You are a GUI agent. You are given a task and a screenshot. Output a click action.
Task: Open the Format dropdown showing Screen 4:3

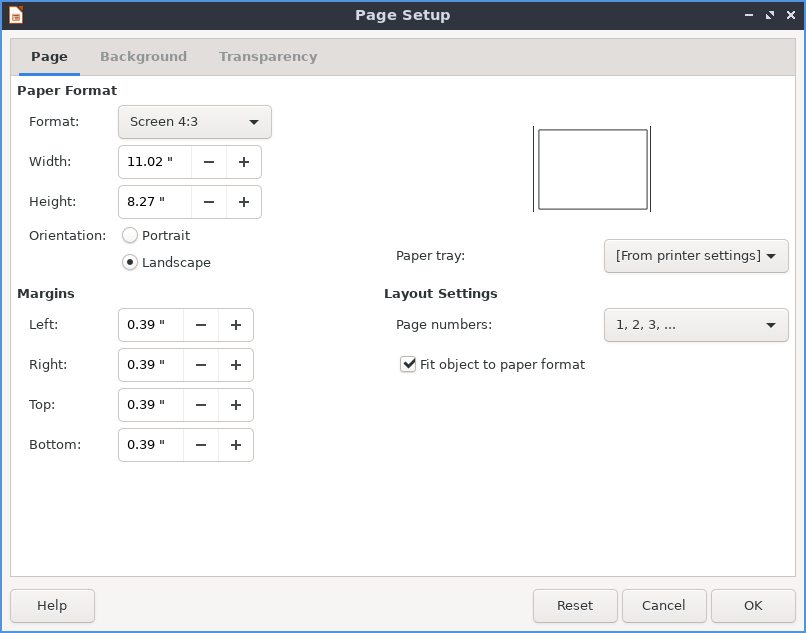[195, 122]
